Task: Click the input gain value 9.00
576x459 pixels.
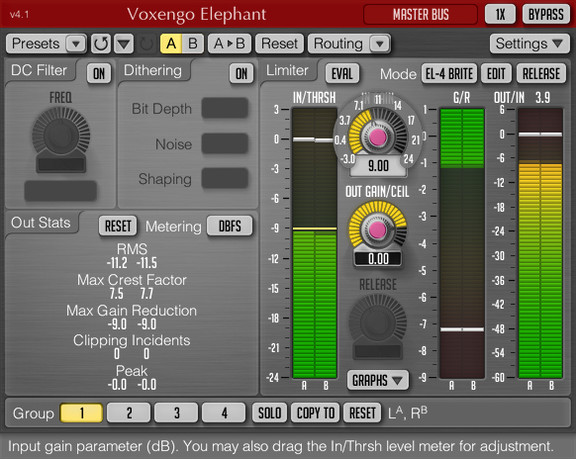Action: pos(378,166)
